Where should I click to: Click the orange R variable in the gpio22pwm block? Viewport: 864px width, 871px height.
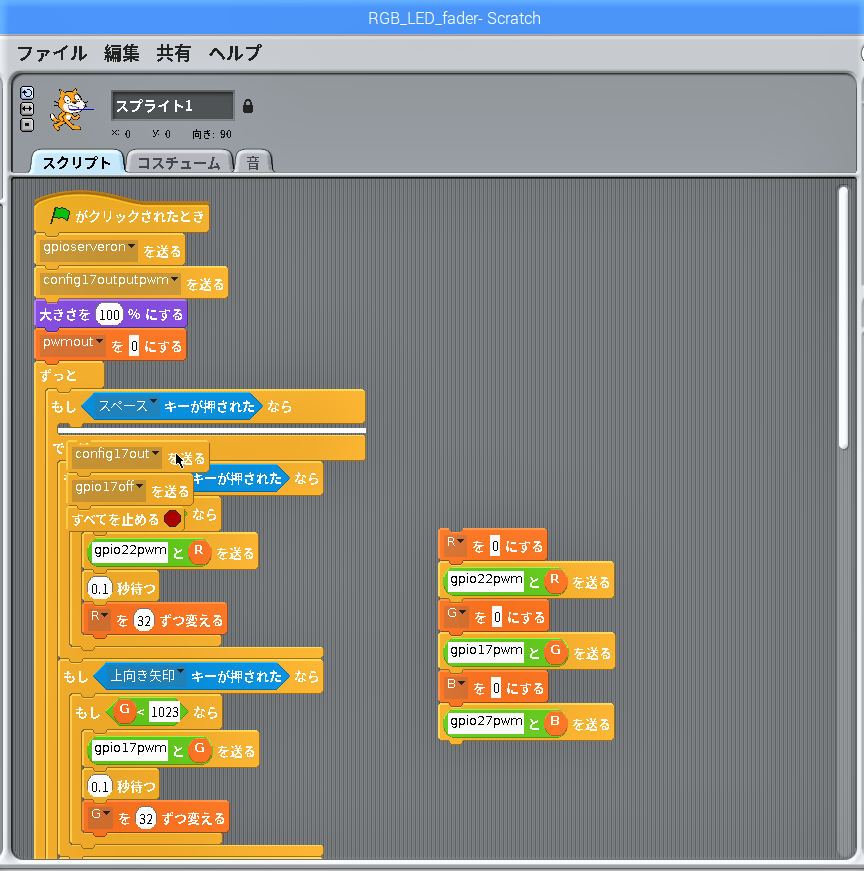(197, 550)
